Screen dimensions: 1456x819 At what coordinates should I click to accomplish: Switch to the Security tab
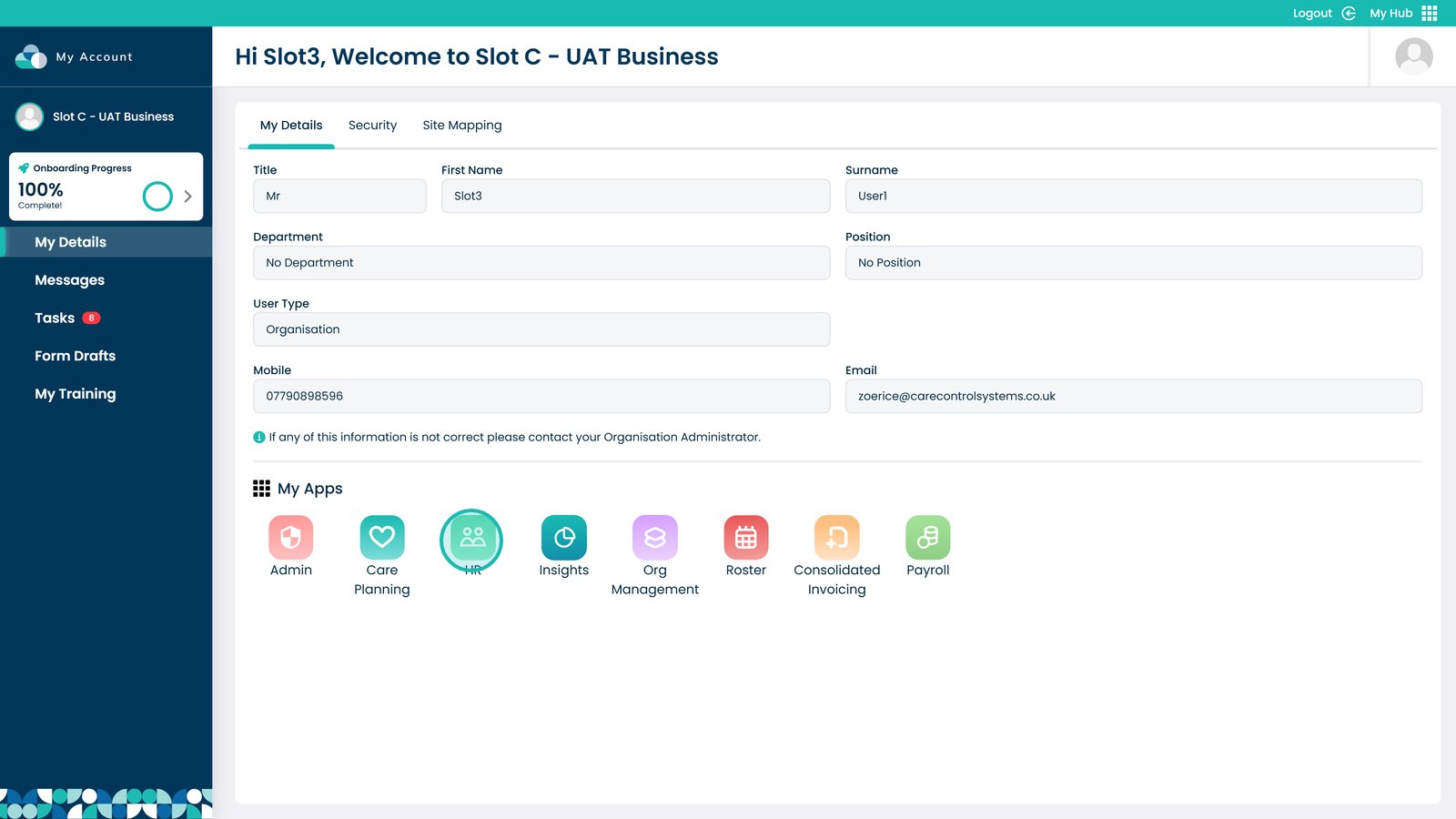372,126
